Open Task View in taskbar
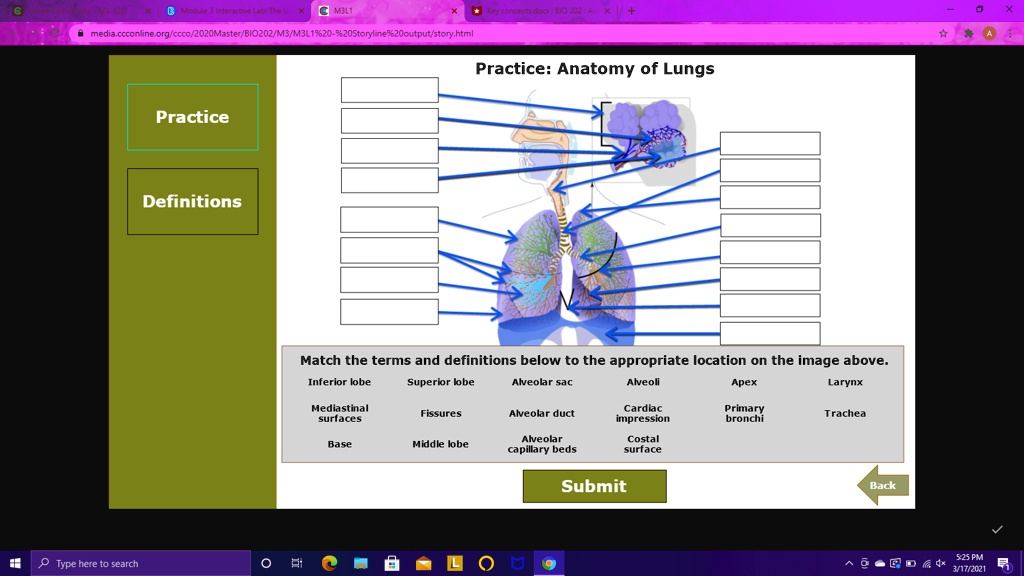The width and height of the screenshot is (1024, 576). click(x=296, y=563)
